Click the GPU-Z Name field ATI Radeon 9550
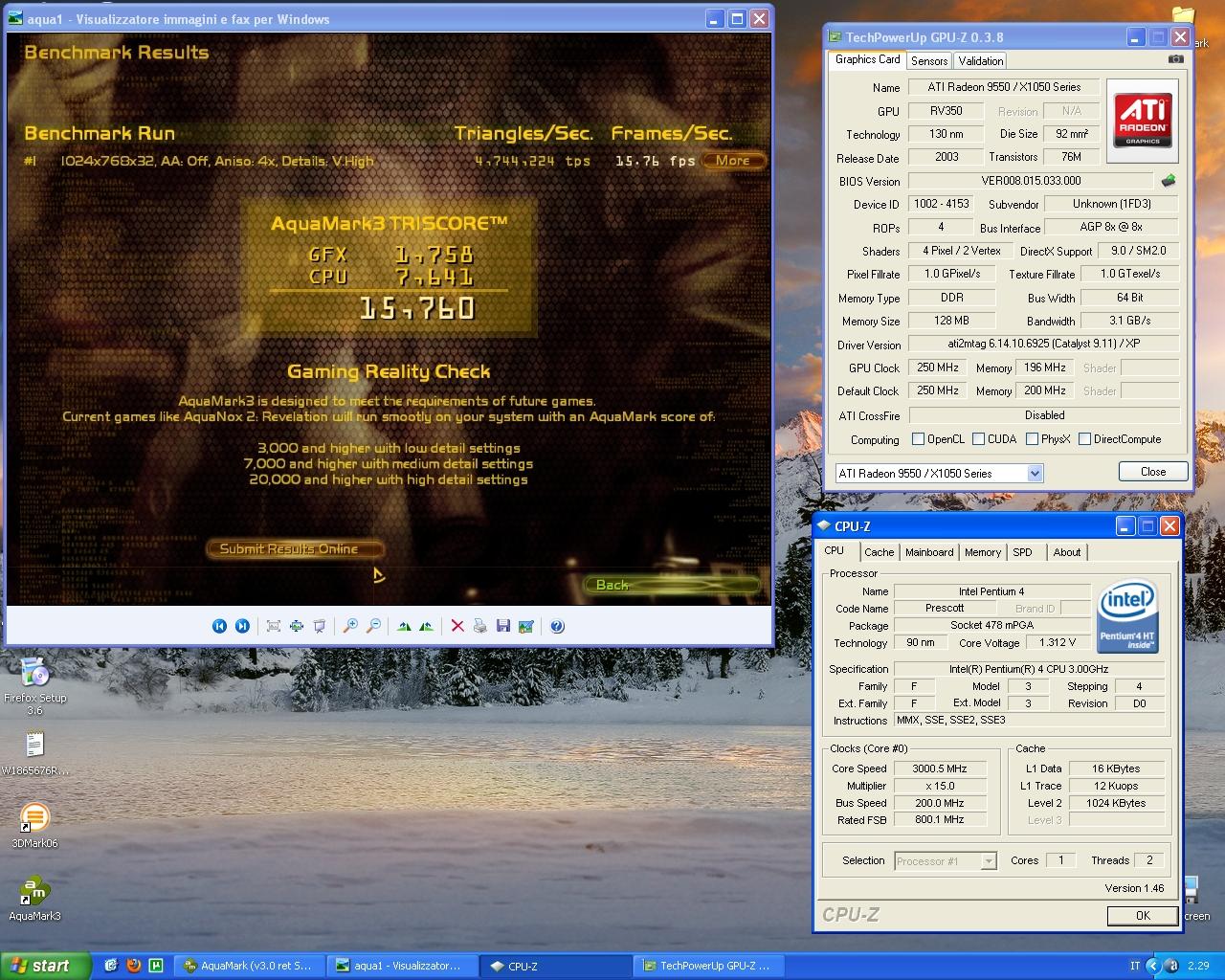Image resolution: width=1225 pixels, height=980 pixels. 1004,87
